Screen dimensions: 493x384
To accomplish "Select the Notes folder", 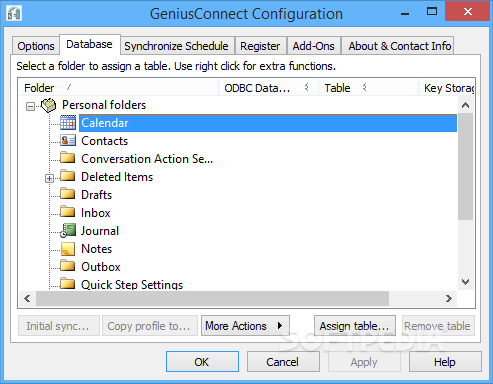I will [97, 249].
